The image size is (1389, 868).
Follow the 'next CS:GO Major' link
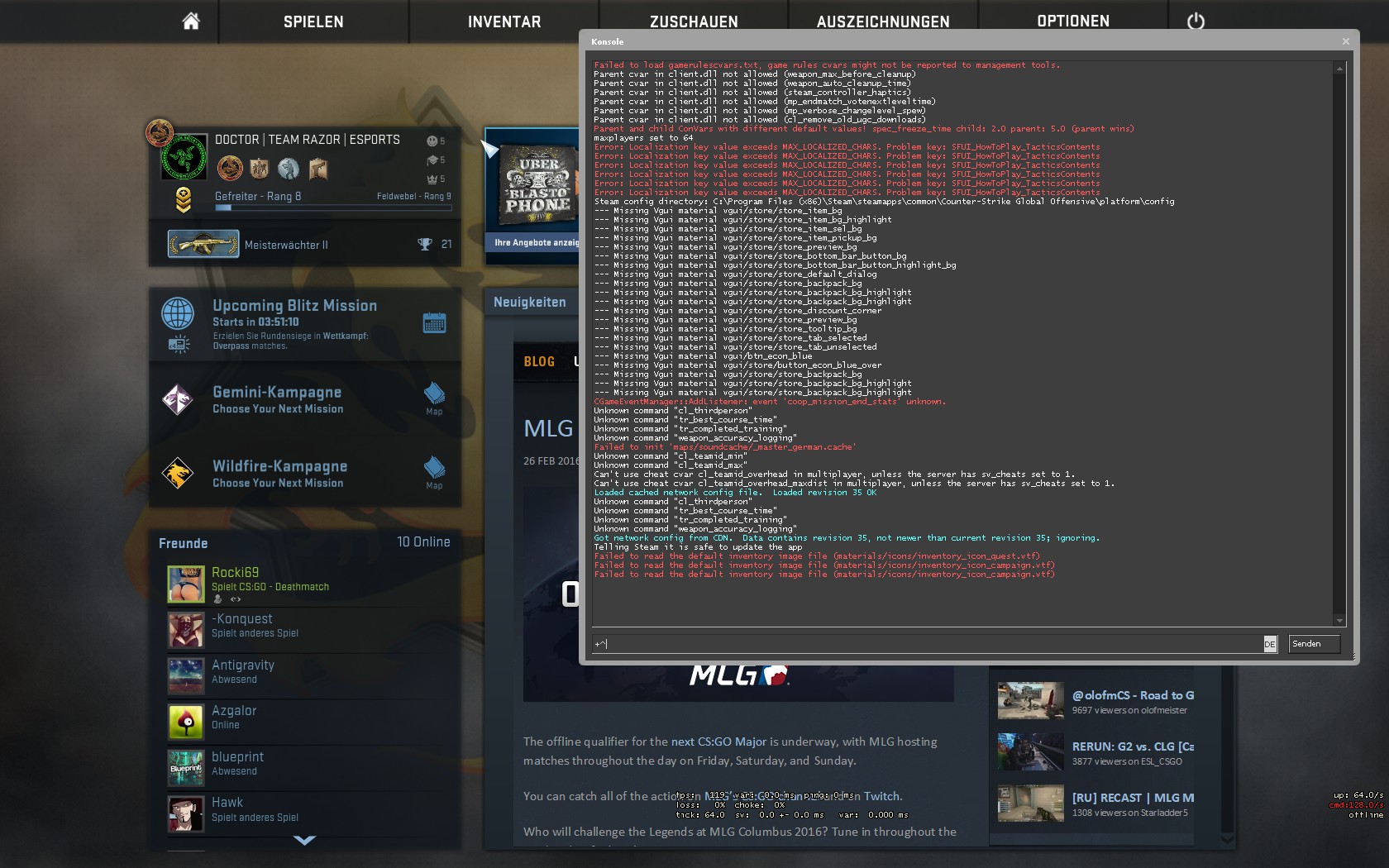[x=719, y=742]
